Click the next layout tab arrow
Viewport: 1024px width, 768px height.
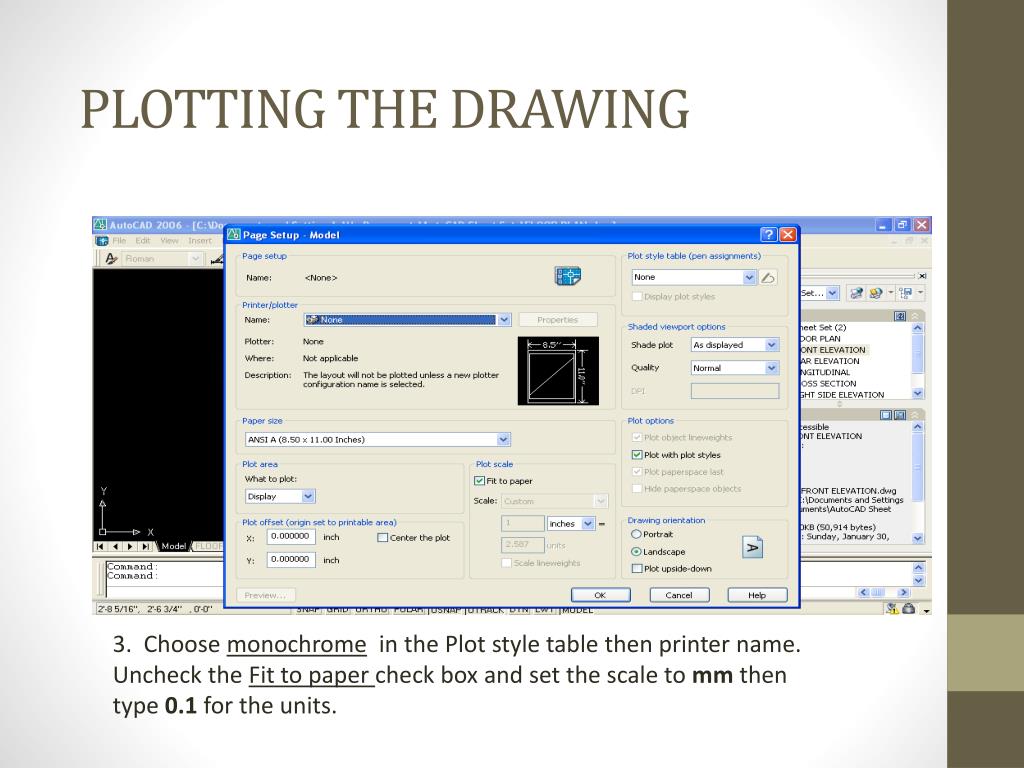point(131,546)
